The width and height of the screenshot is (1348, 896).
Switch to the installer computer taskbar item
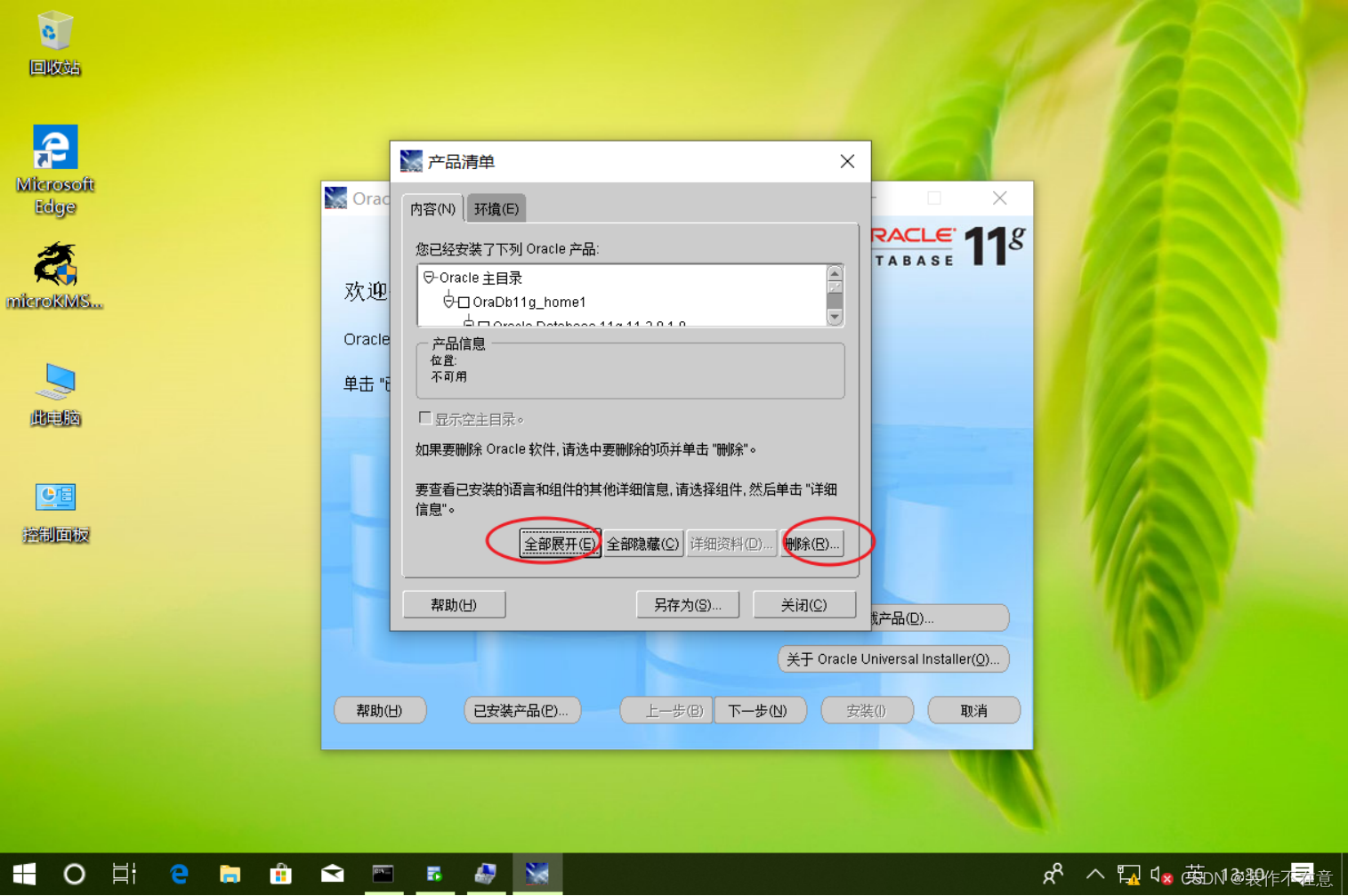(485, 874)
